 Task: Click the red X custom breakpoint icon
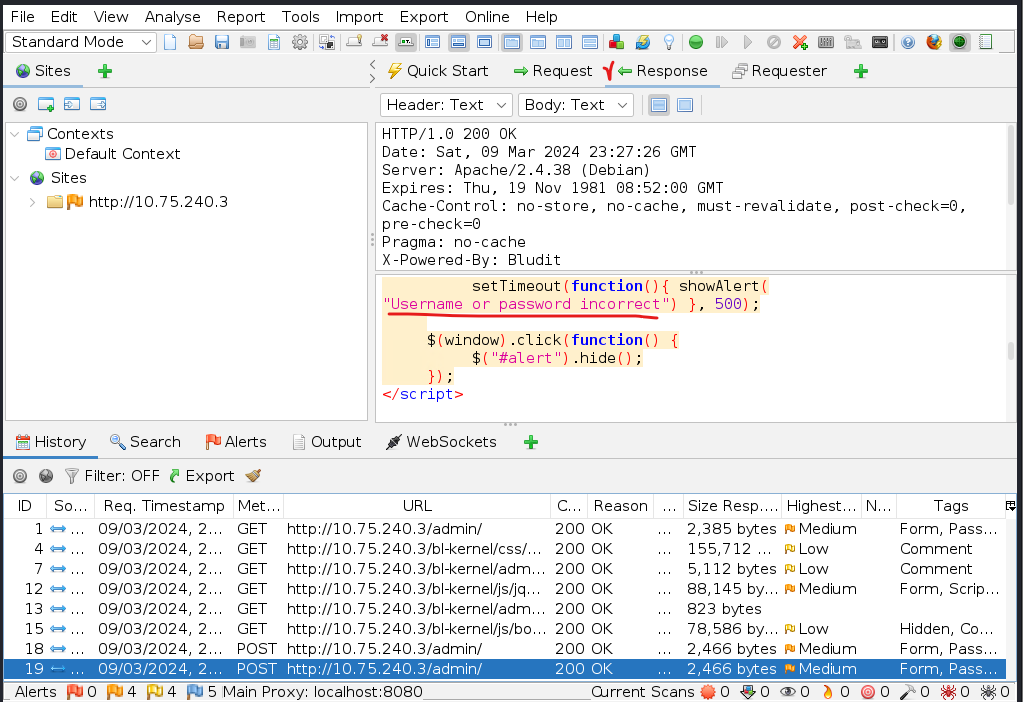click(800, 42)
